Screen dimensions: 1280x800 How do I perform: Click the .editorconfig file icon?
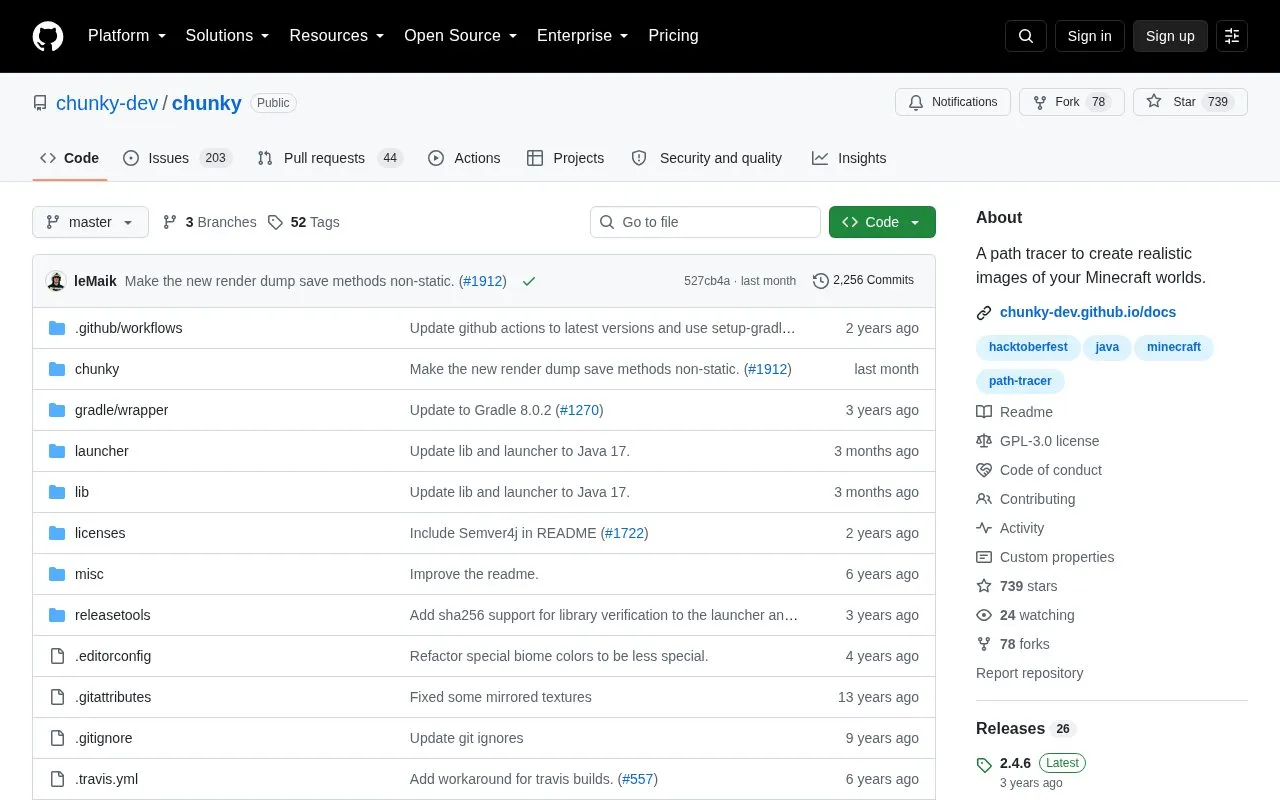point(57,656)
